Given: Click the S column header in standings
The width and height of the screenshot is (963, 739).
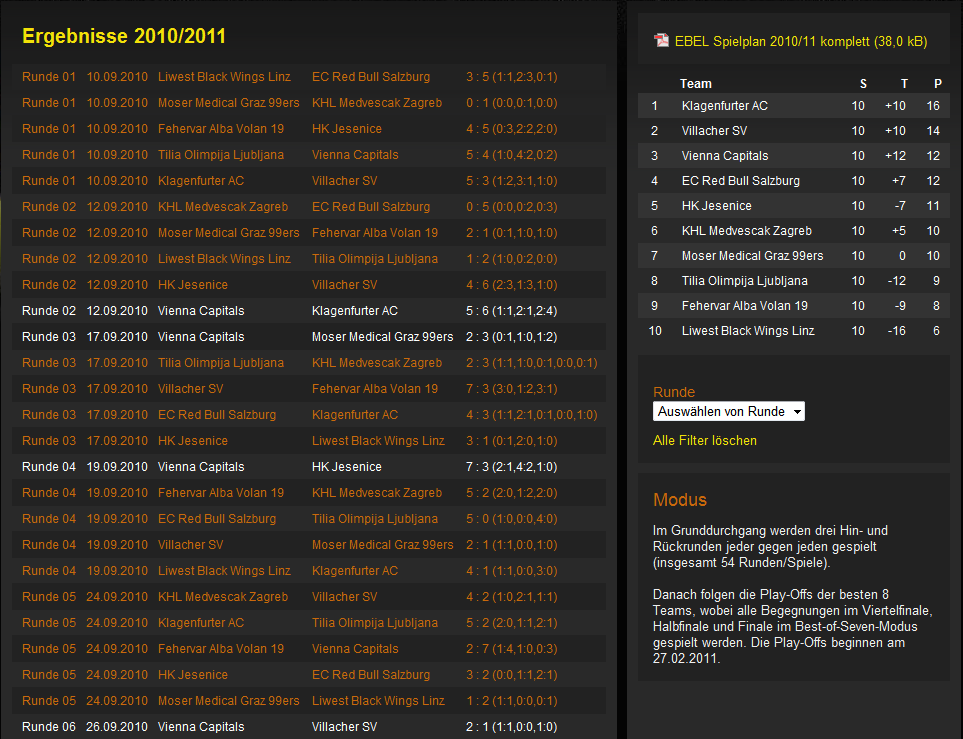Looking at the screenshot, I should (863, 84).
